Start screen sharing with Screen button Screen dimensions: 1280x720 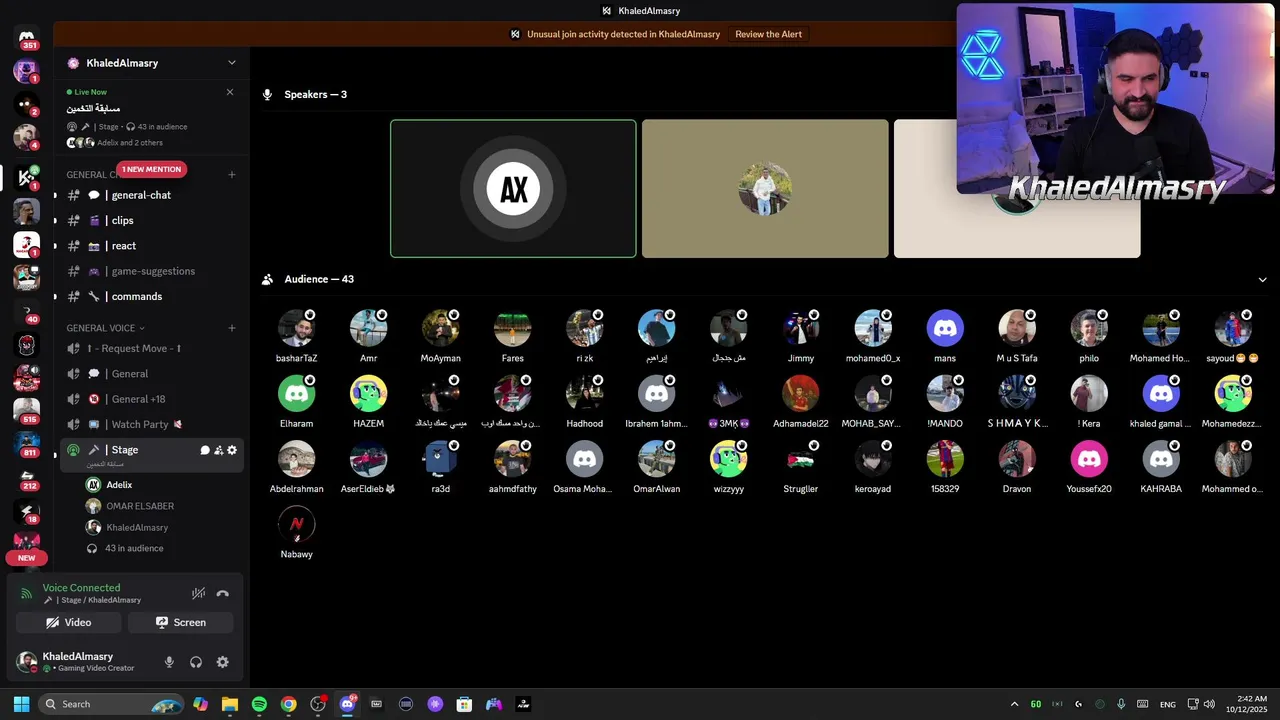click(x=180, y=622)
